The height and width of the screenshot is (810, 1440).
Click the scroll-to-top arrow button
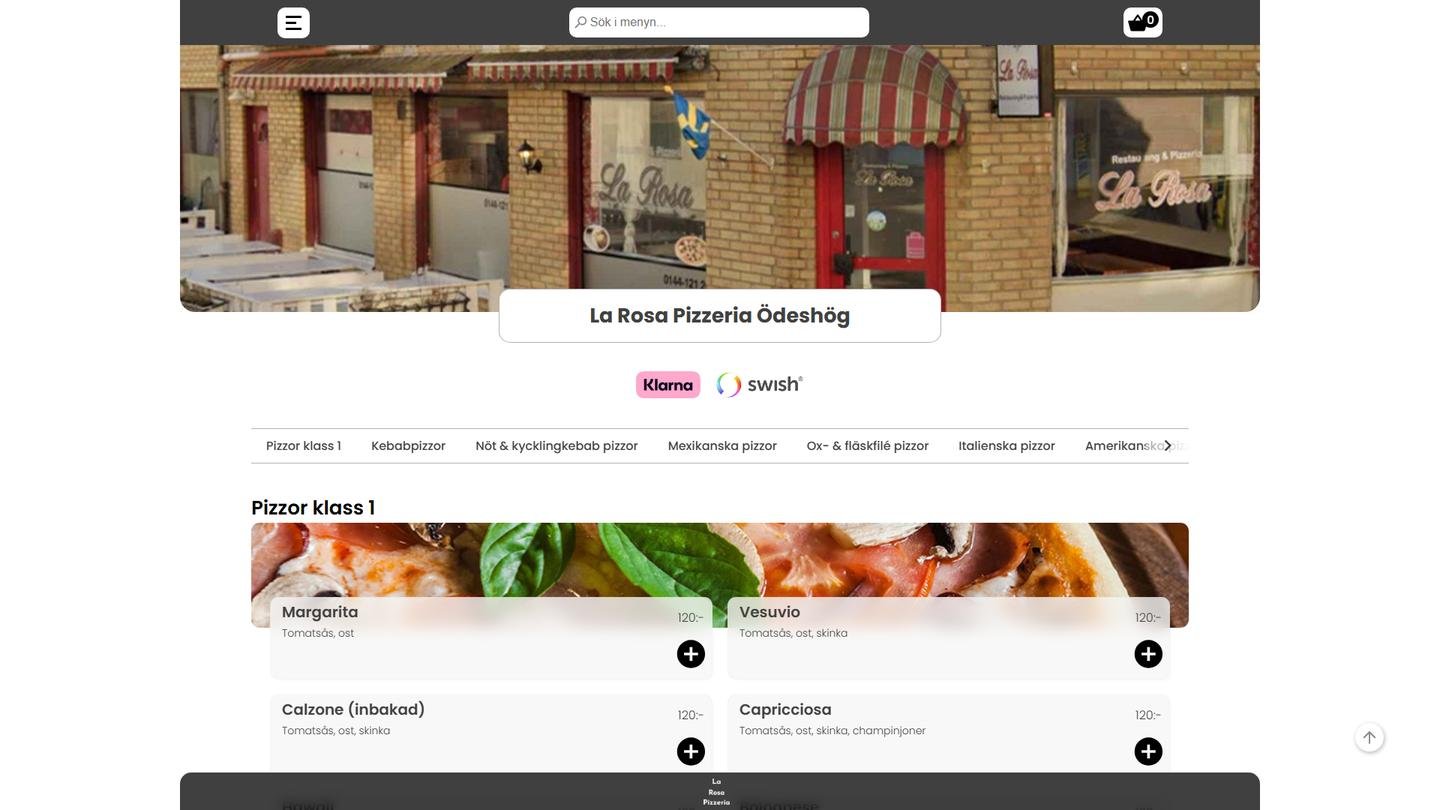coord(1370,738)
